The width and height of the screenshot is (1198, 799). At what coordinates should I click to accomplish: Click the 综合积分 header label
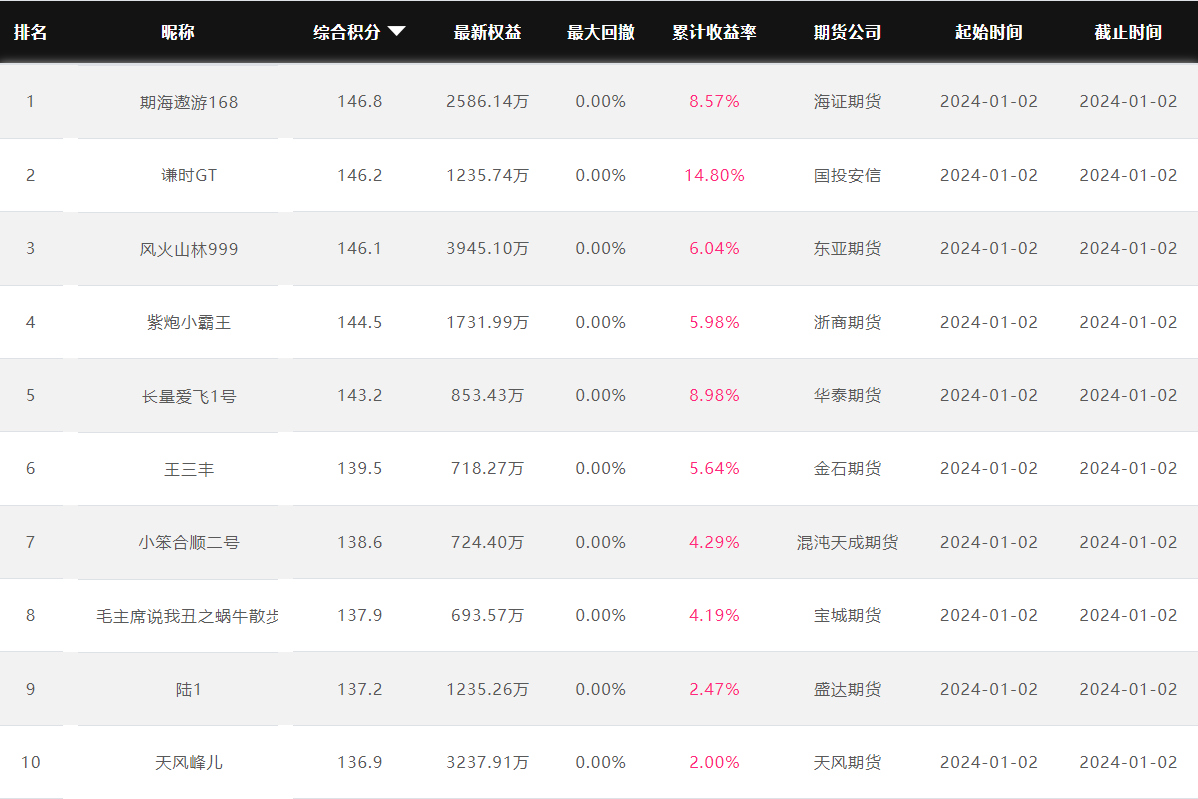pyautogui.click(x=346, y=32)
